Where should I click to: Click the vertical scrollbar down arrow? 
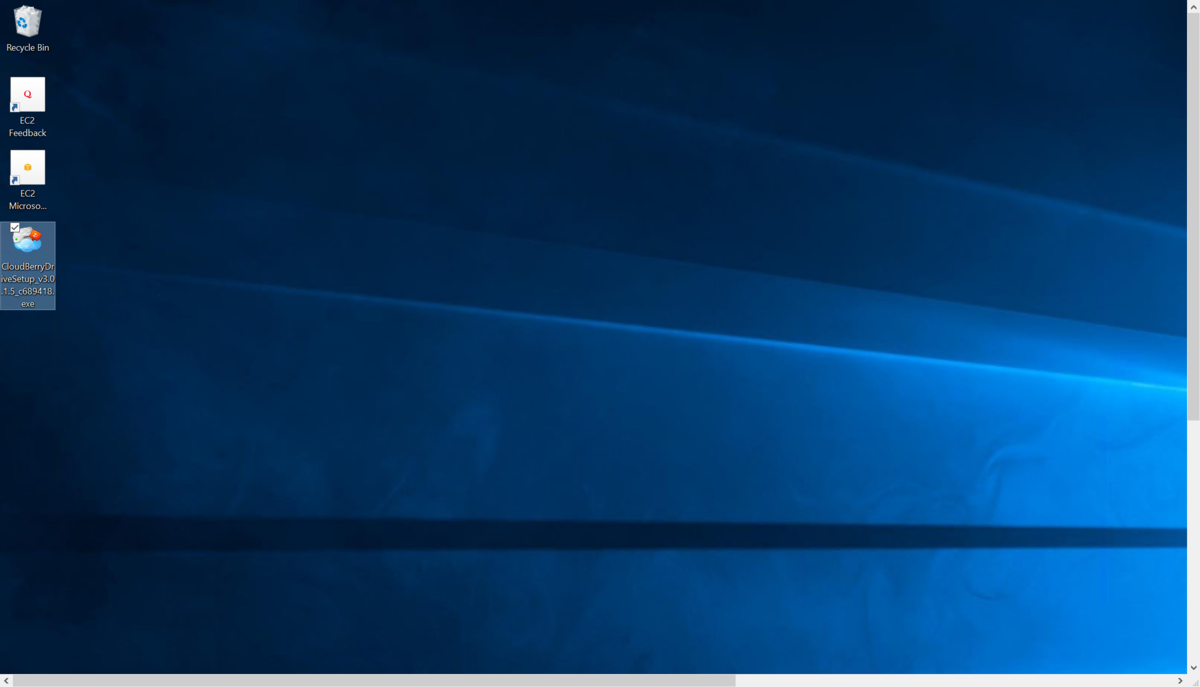pos(1194,668)
